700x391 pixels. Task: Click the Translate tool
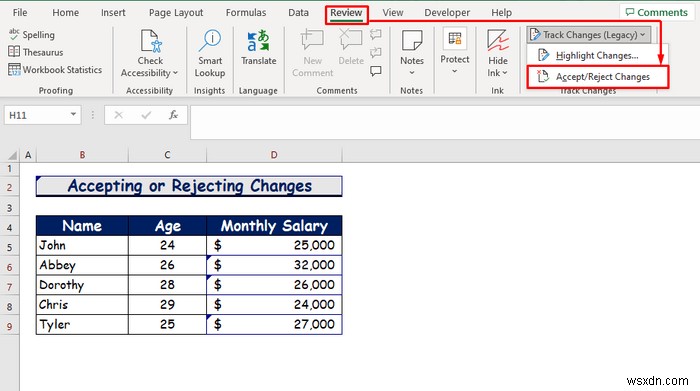pos(258,48)
